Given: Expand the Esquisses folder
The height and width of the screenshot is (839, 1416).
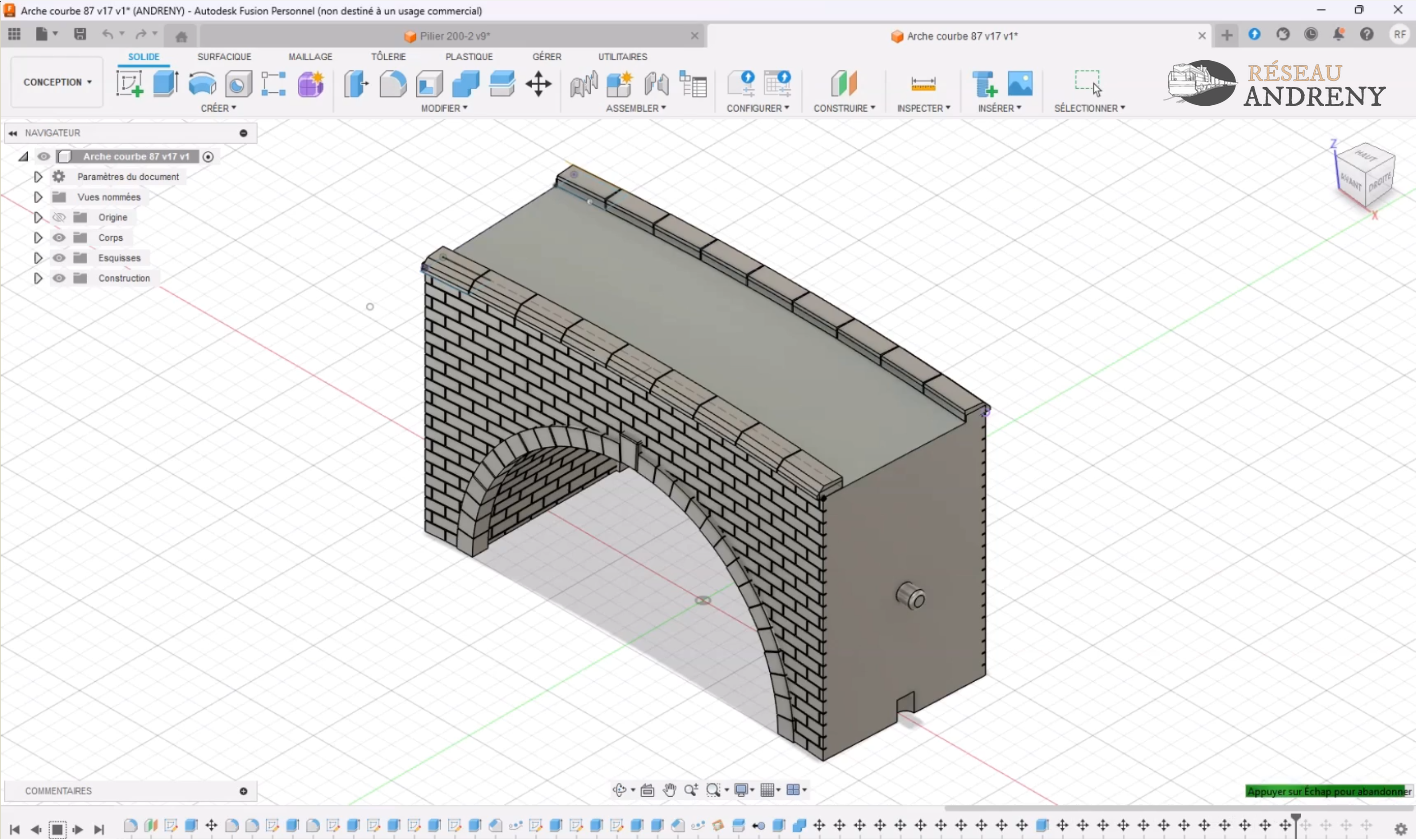Looking at the screenshot, I should 38,258.
